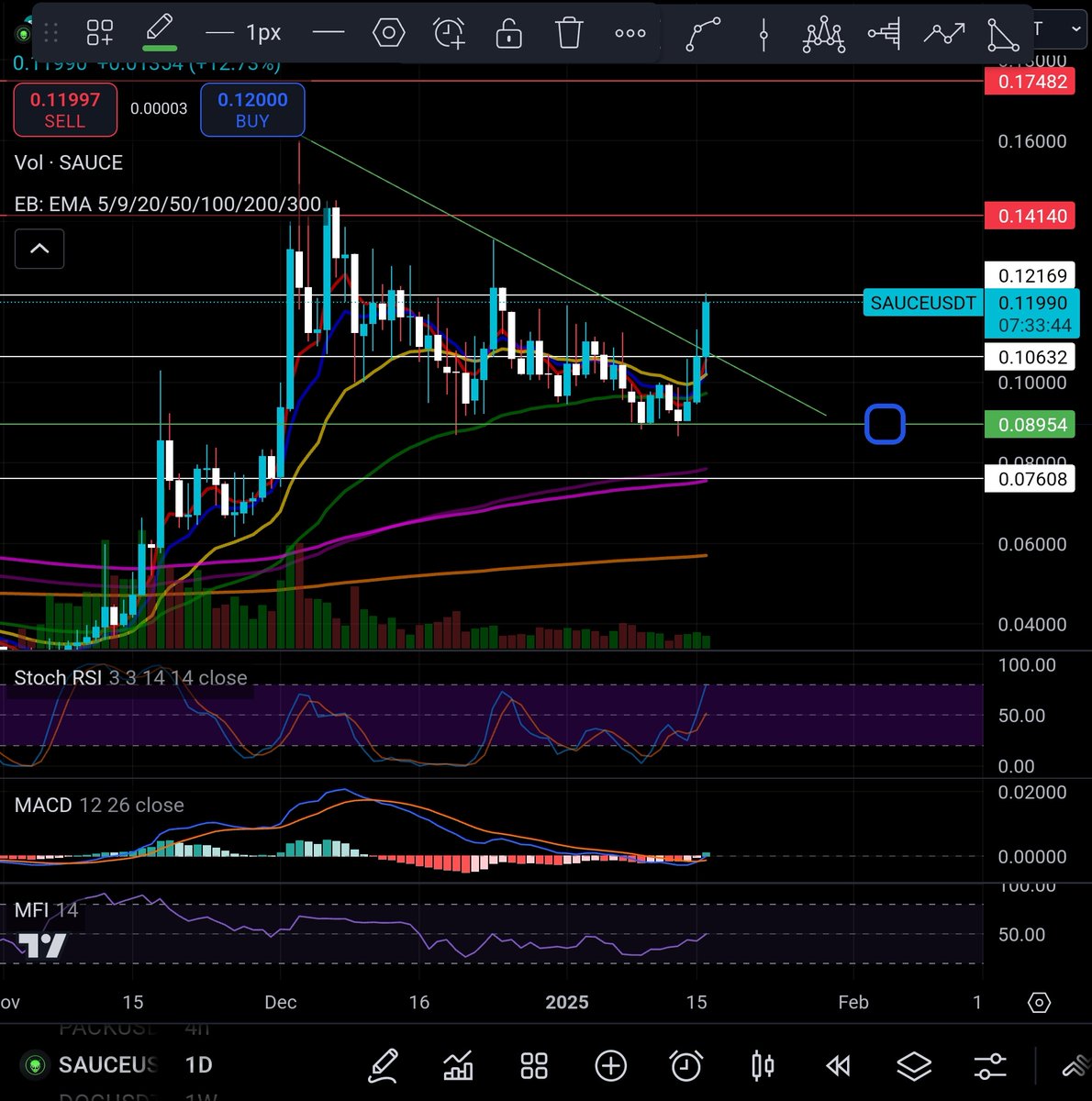The width and height of the screenshot is (1092, 1101).
Task: Open indicators chart icon in bottom bar
Action: pyautogui.click(x=458, y=1065)
